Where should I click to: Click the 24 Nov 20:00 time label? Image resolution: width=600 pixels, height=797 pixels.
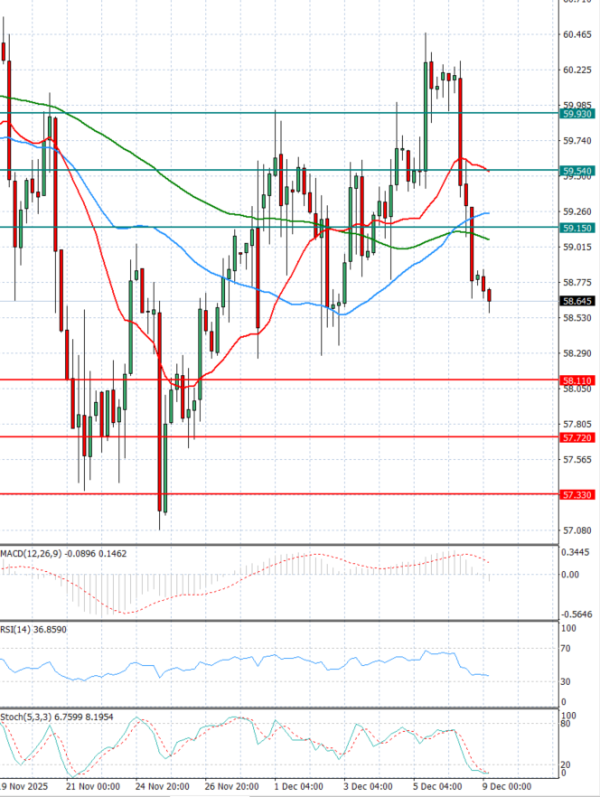[164, 788]
